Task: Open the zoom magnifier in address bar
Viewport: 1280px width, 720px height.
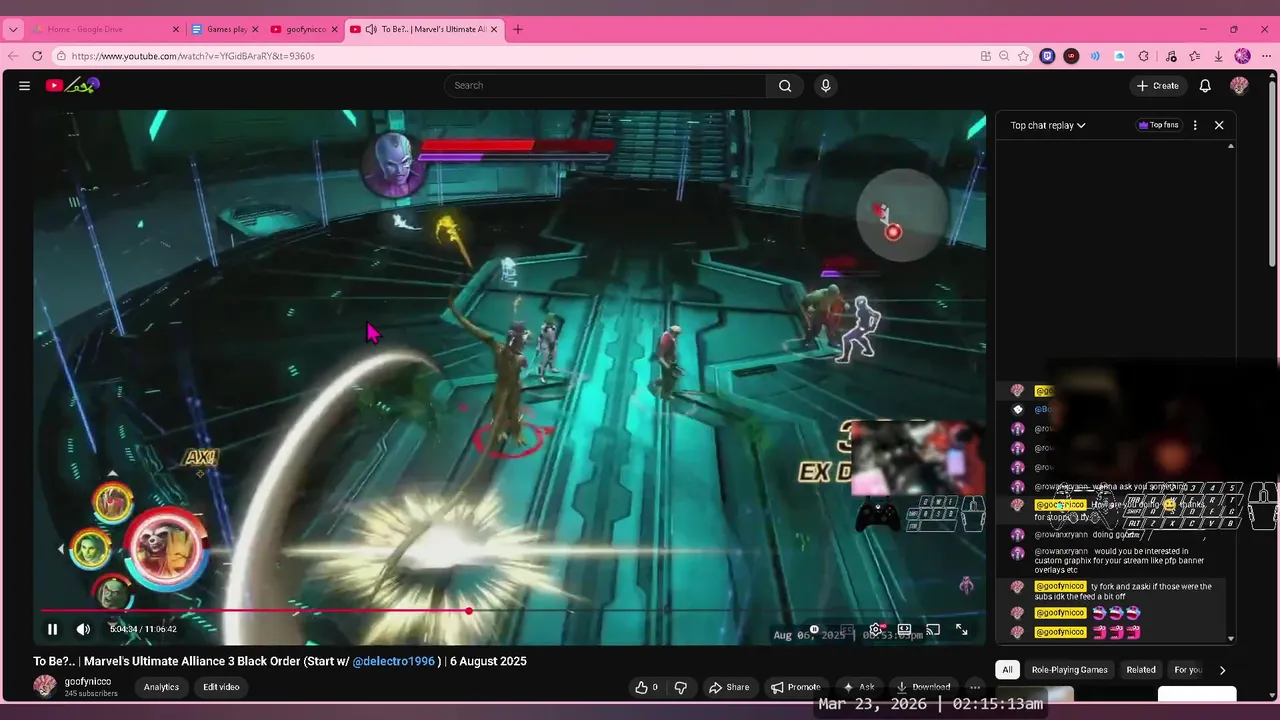Action: [1004, 56]
